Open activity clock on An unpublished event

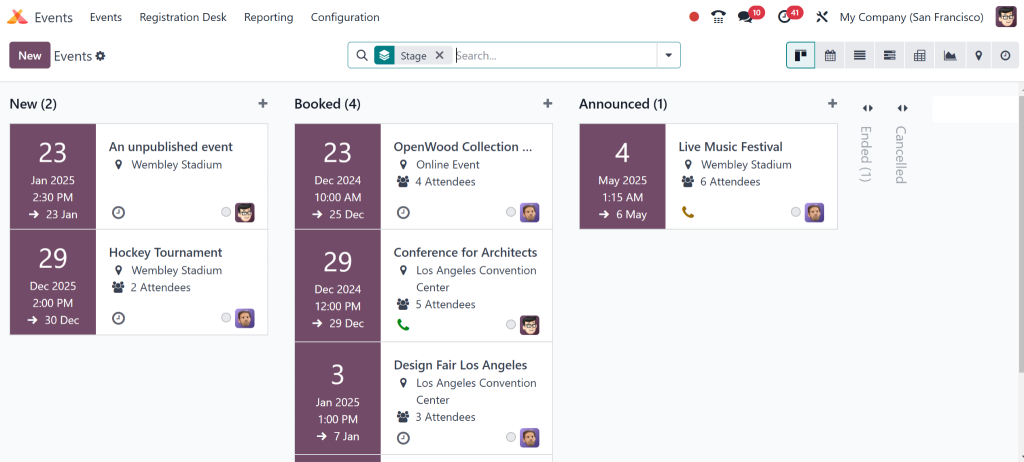point(118,212)
